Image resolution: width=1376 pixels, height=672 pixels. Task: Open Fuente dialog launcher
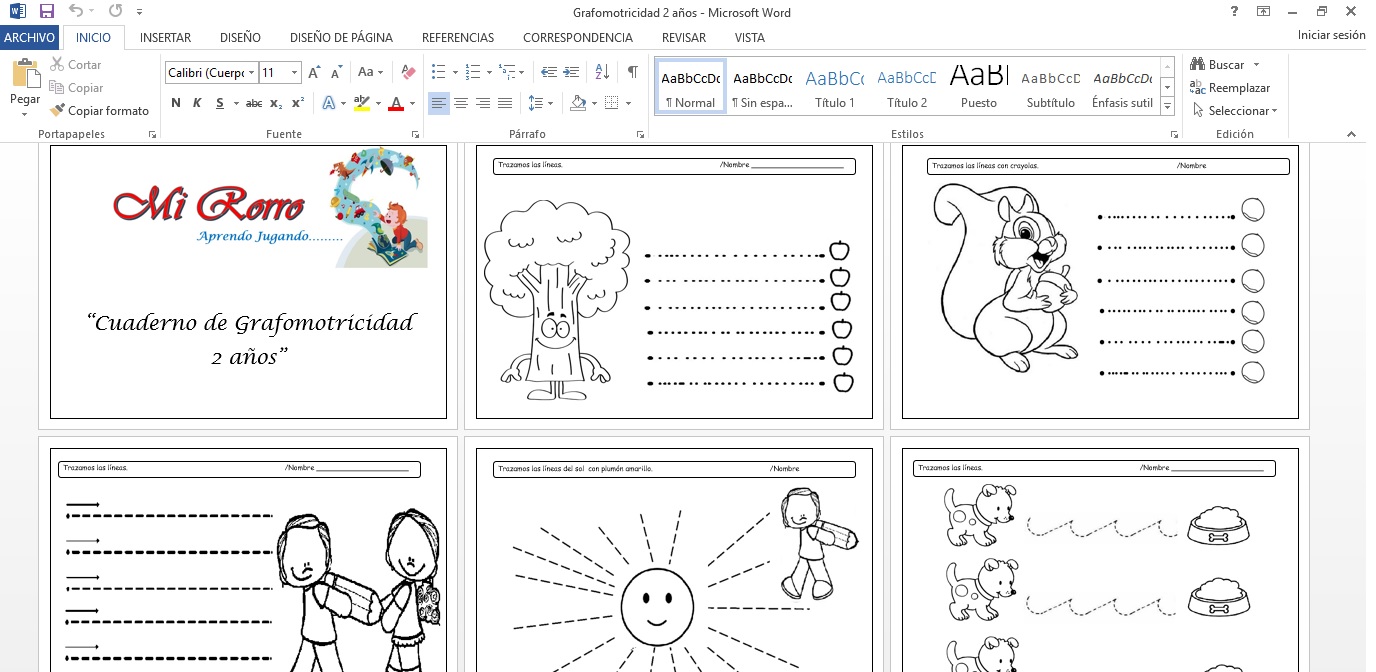[415, 134]
